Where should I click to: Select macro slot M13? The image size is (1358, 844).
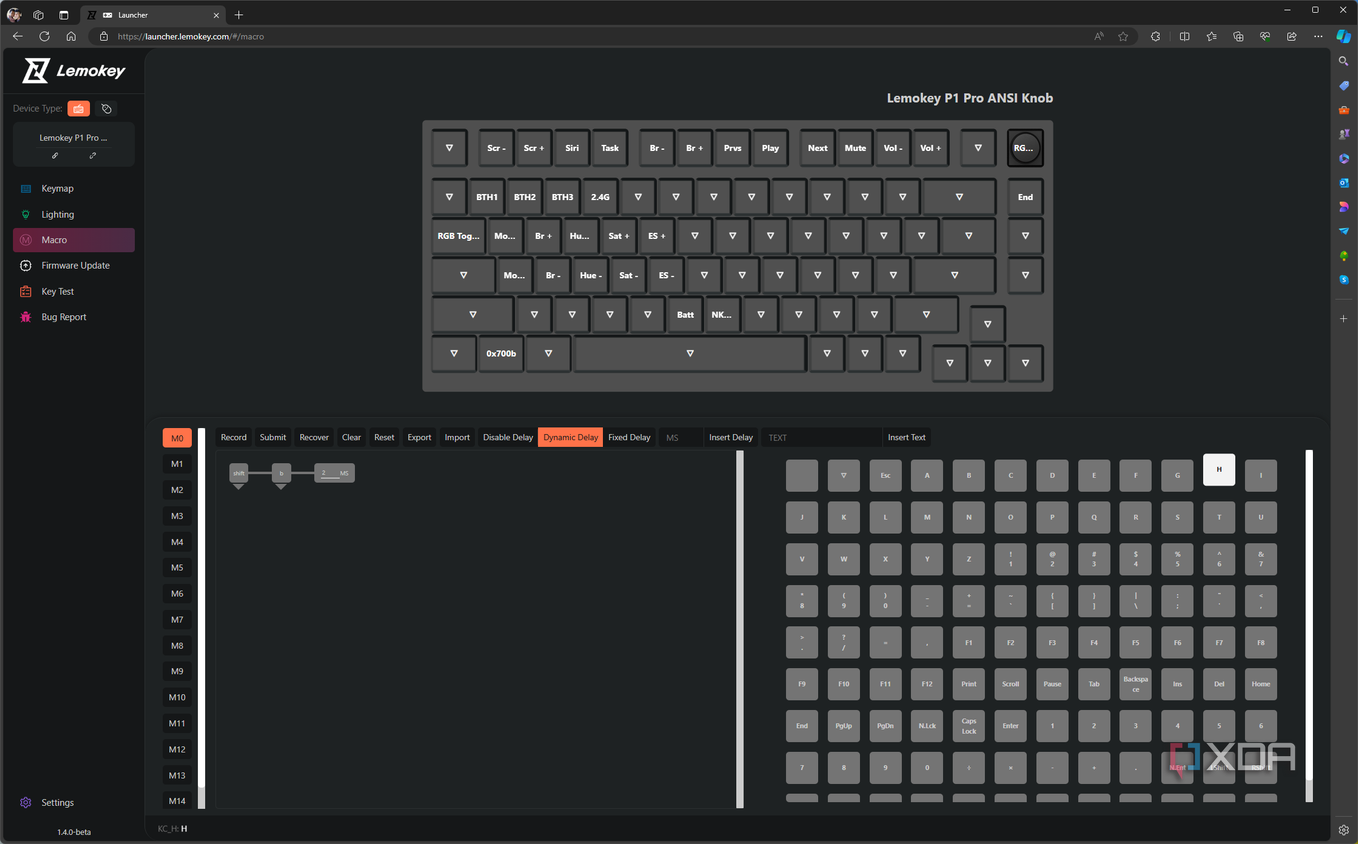[x=177, y=775]
